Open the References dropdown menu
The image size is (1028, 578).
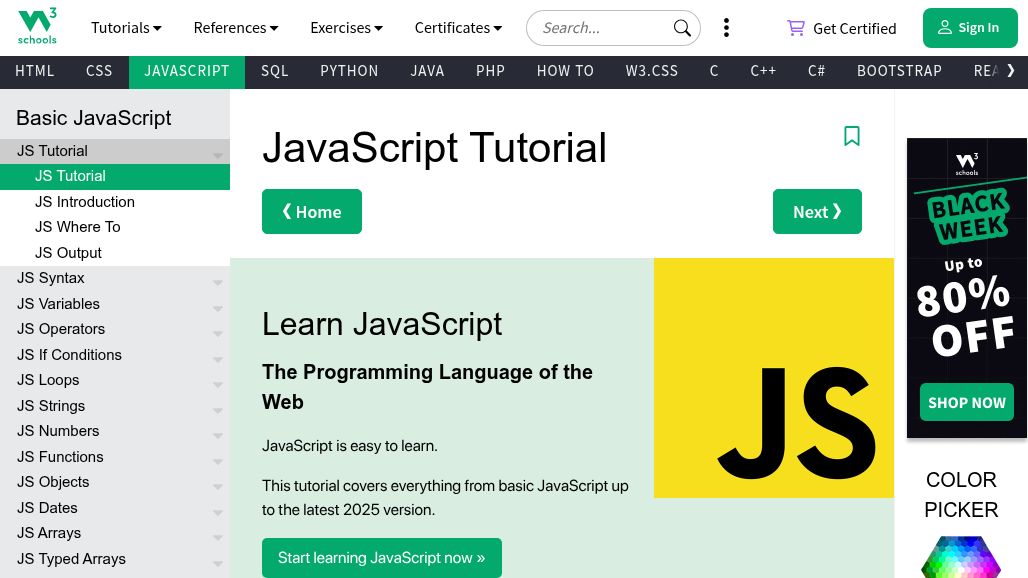(x=236, y=28)
